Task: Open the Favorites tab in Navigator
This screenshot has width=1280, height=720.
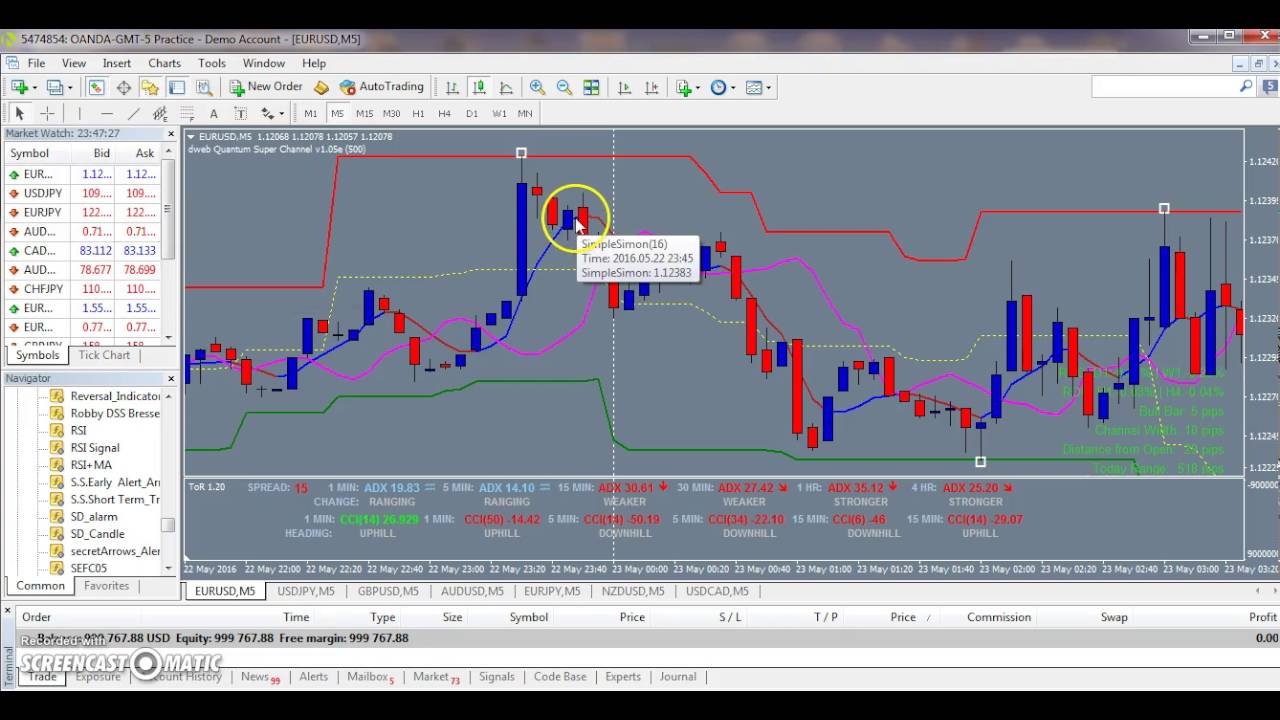Action: coord(106,586)
